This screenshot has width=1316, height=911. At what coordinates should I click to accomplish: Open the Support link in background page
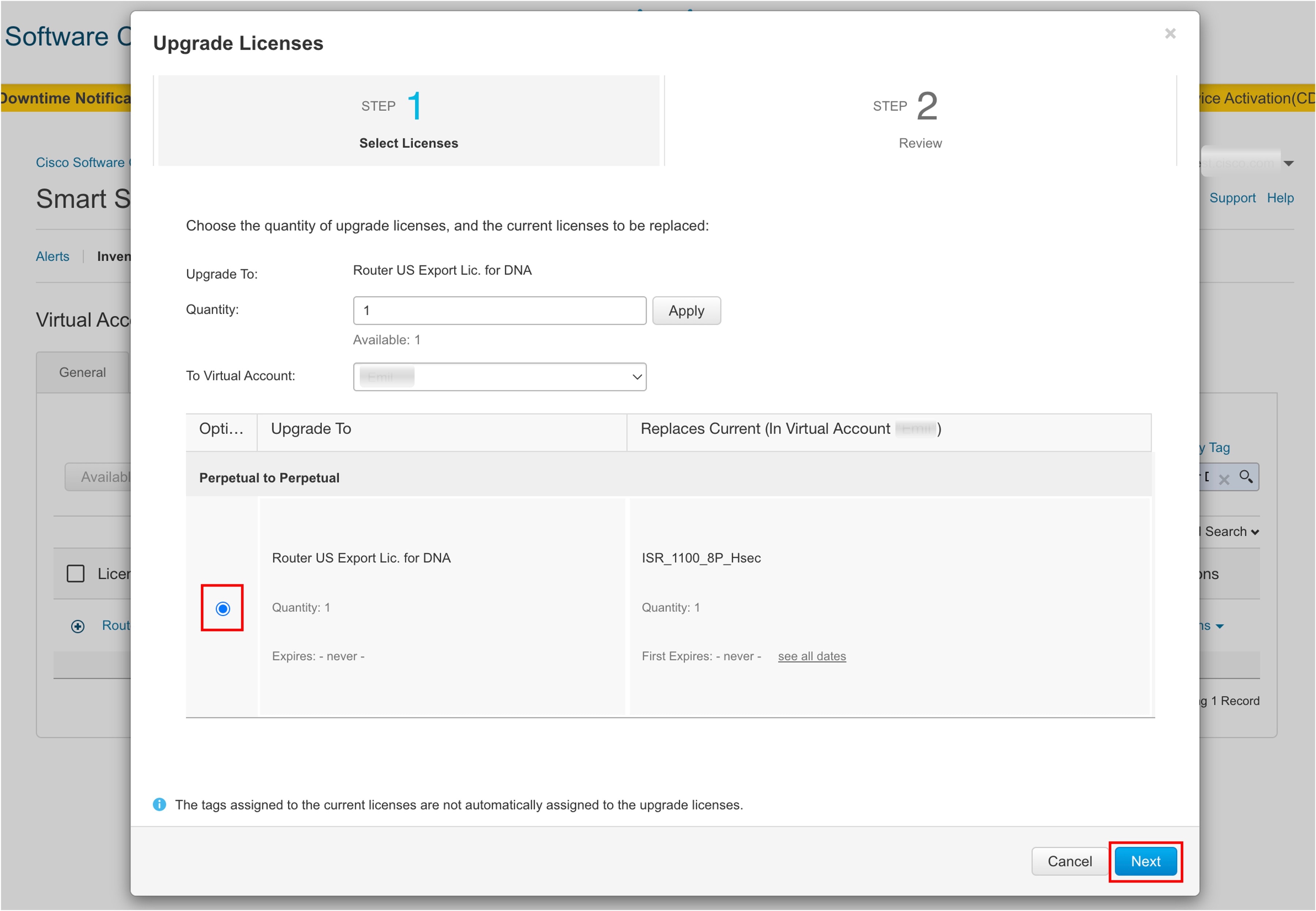pyautogui.click(x=1232, y=197)
